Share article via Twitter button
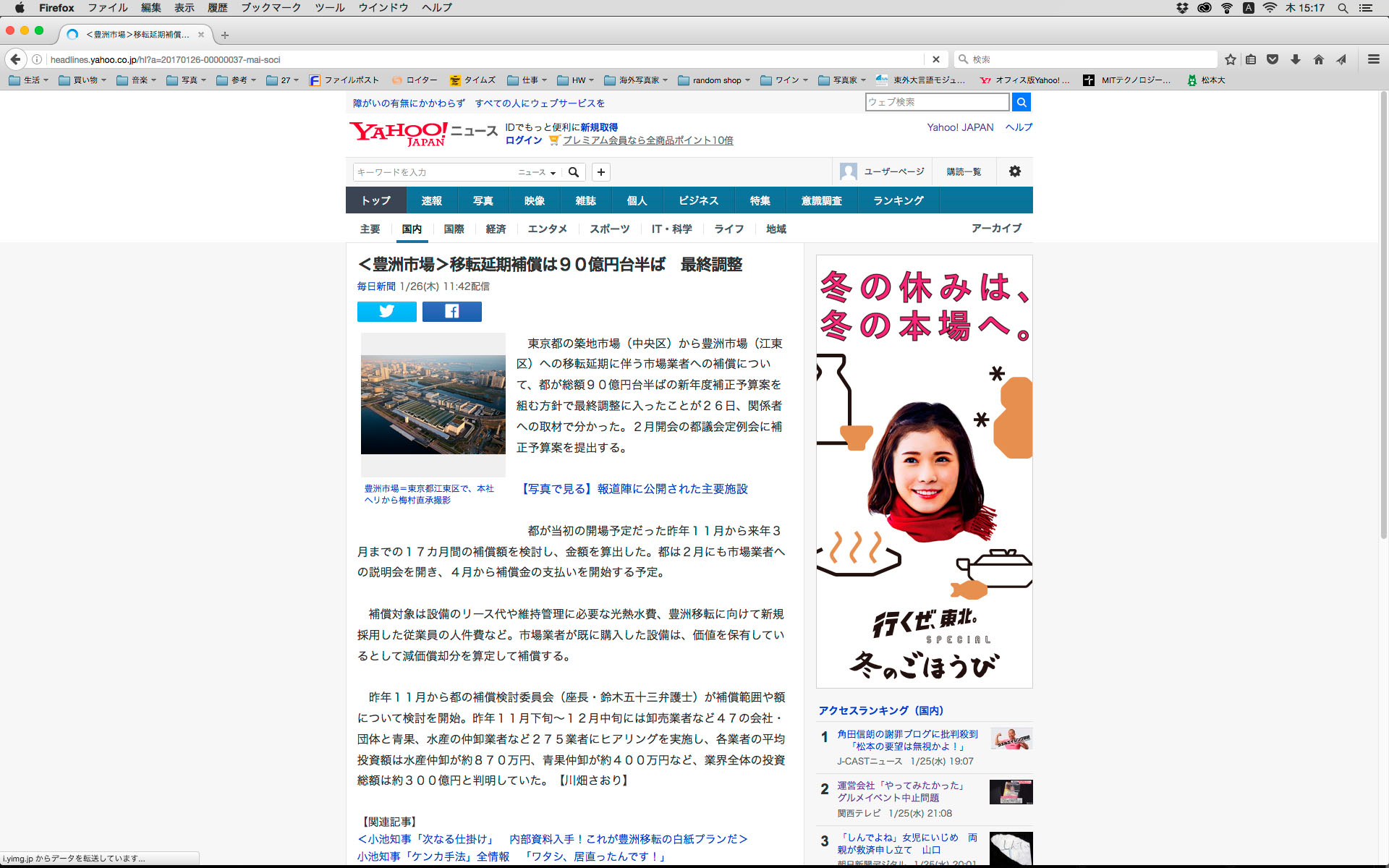This screenshot has height=868, width=1389. (x=386, y=312)
